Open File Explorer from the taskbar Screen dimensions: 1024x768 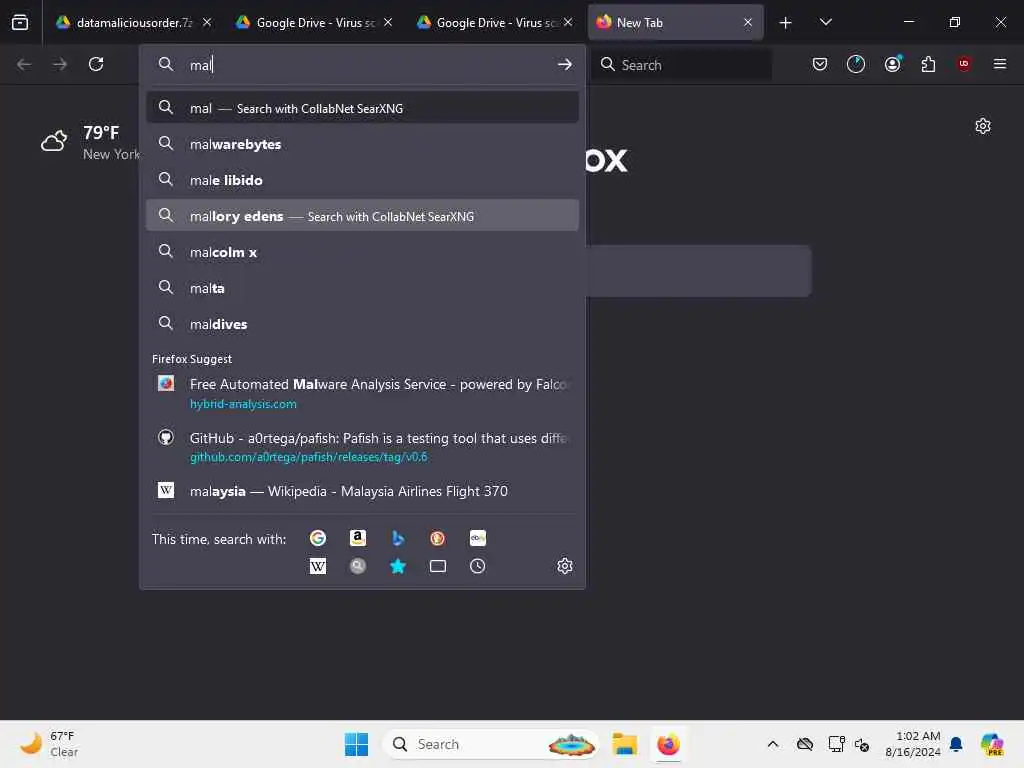[x=625, y=744]
